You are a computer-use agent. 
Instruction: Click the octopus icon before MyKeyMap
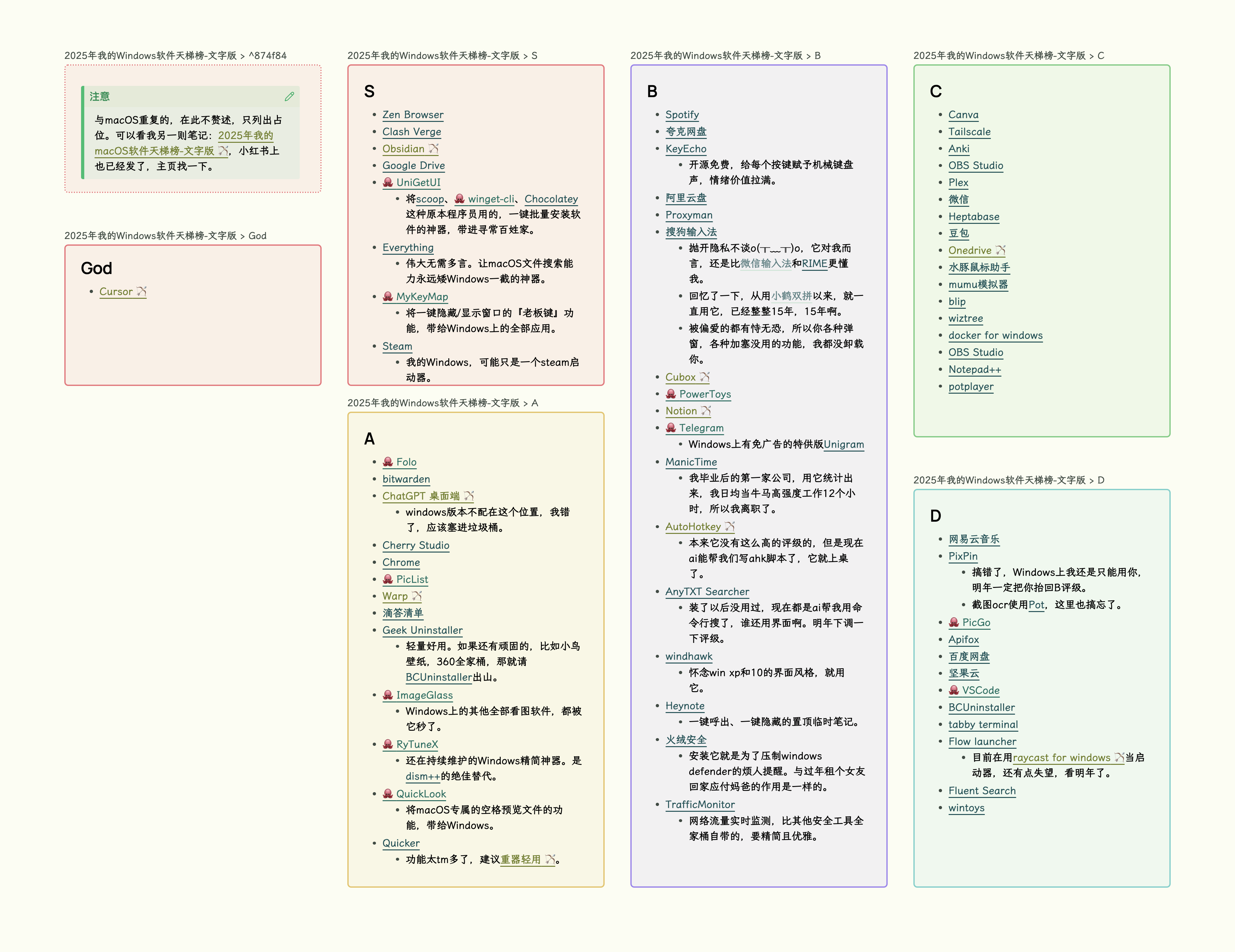coord(388,296)
